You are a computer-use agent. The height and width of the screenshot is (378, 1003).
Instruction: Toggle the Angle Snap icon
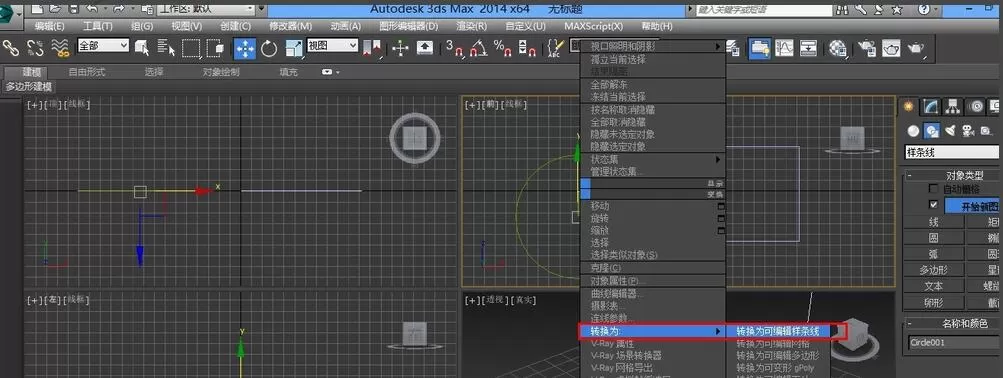(x=478, y=48)
